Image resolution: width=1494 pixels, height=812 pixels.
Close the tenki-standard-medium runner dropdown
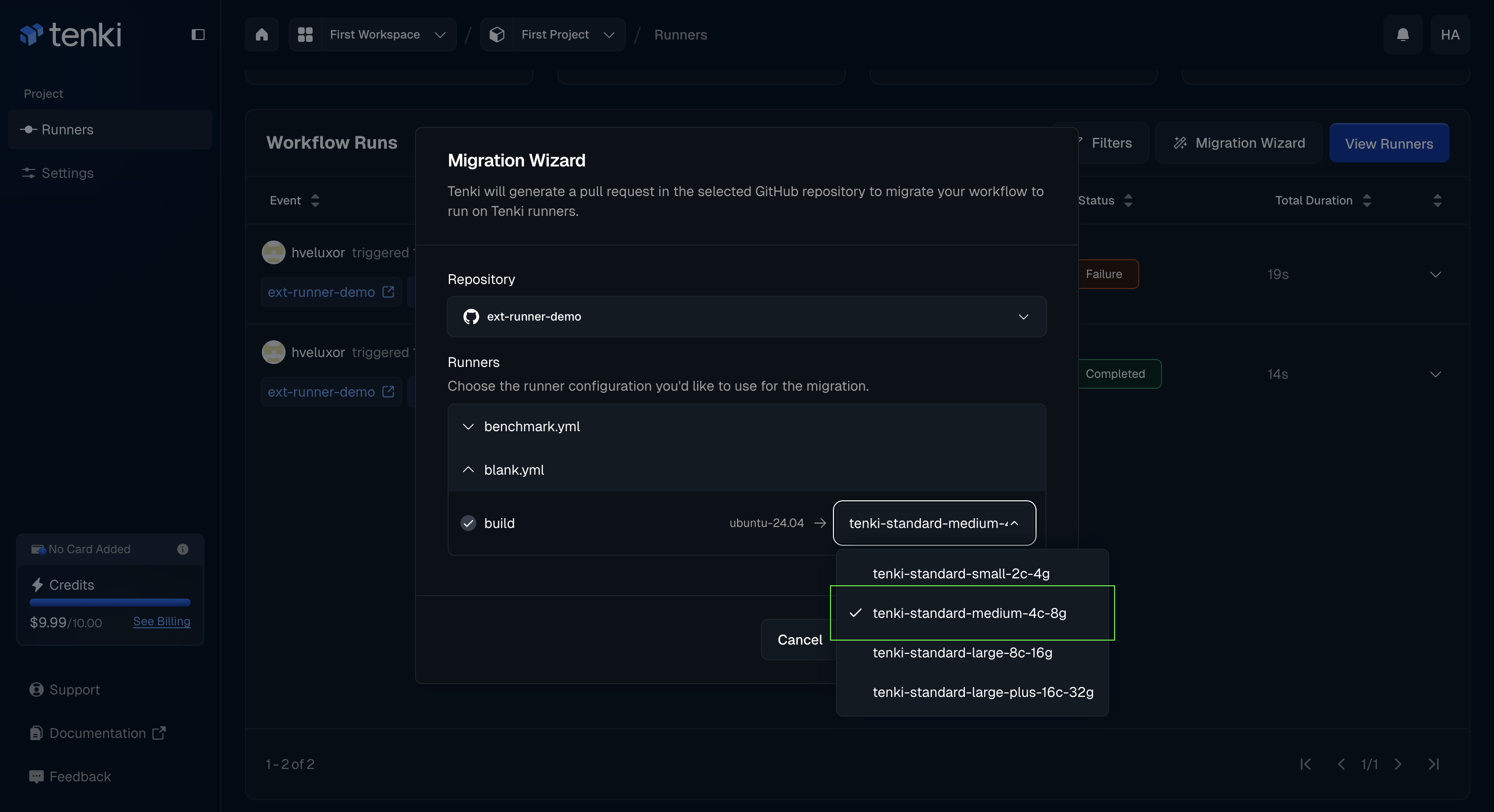[934, 523]
